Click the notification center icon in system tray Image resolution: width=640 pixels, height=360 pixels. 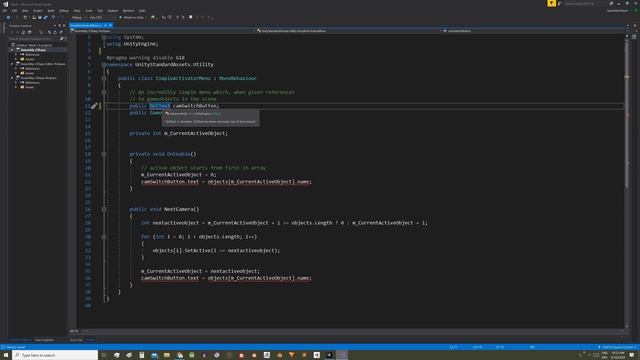632,355
